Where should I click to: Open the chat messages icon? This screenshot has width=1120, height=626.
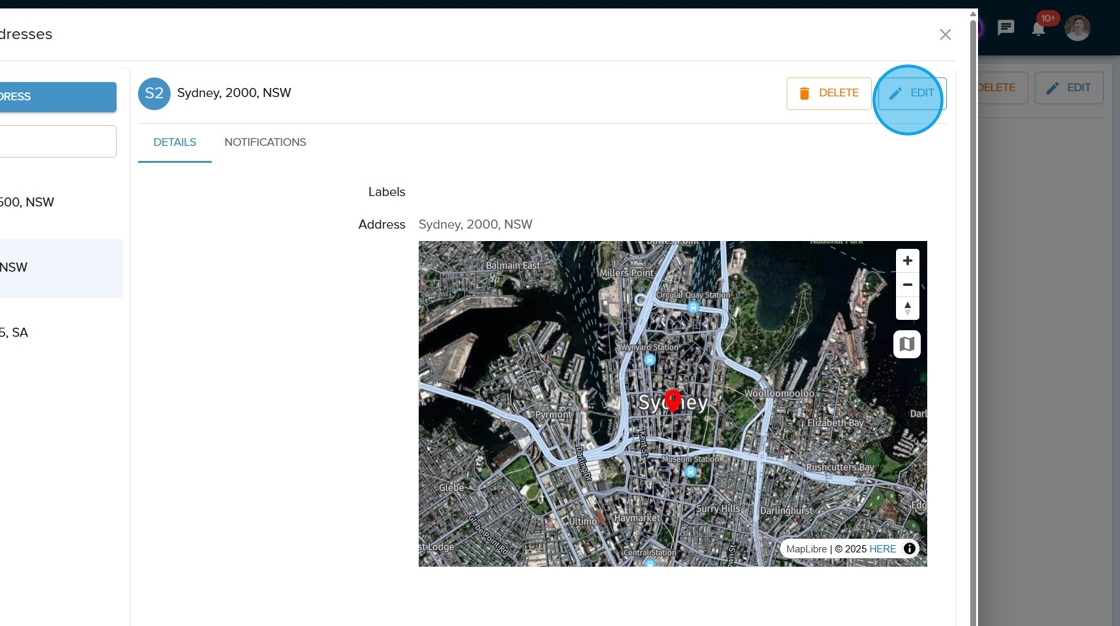pos(1006,28)
